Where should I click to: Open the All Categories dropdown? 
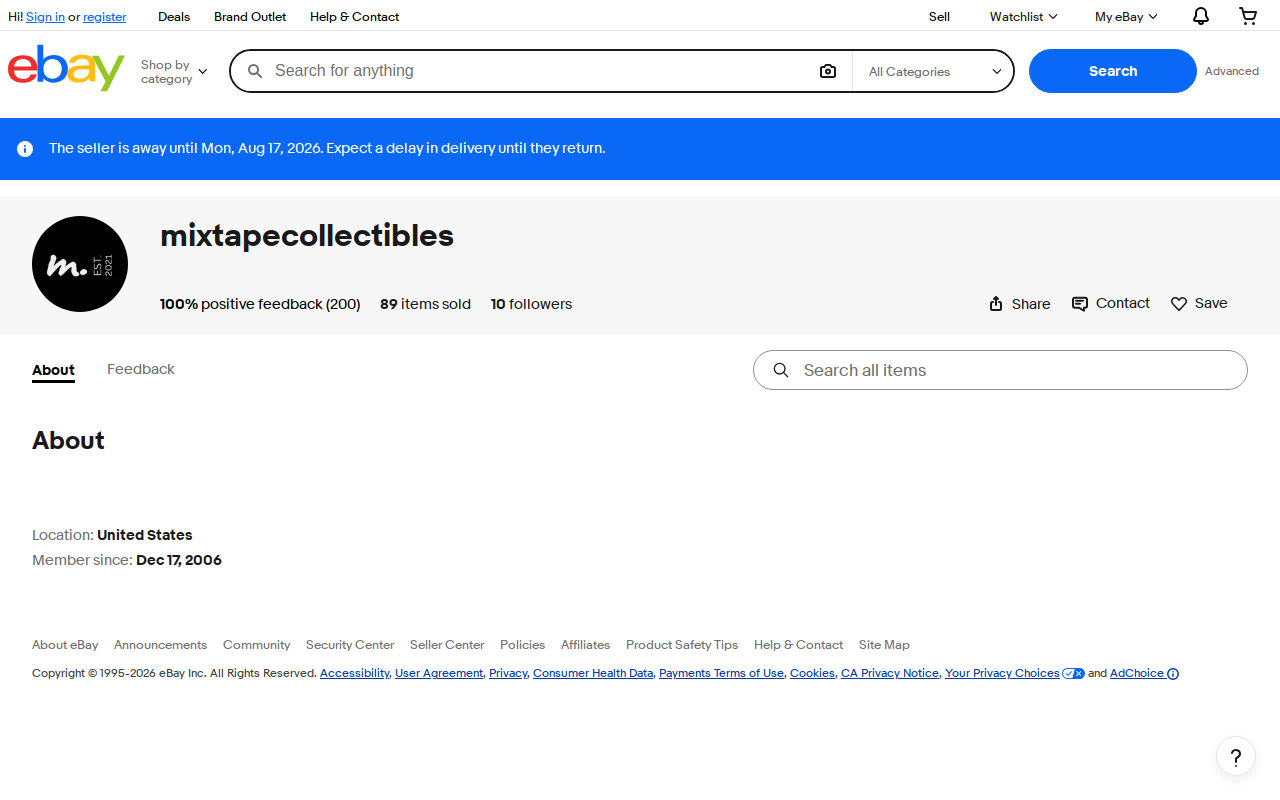[934, 72]
